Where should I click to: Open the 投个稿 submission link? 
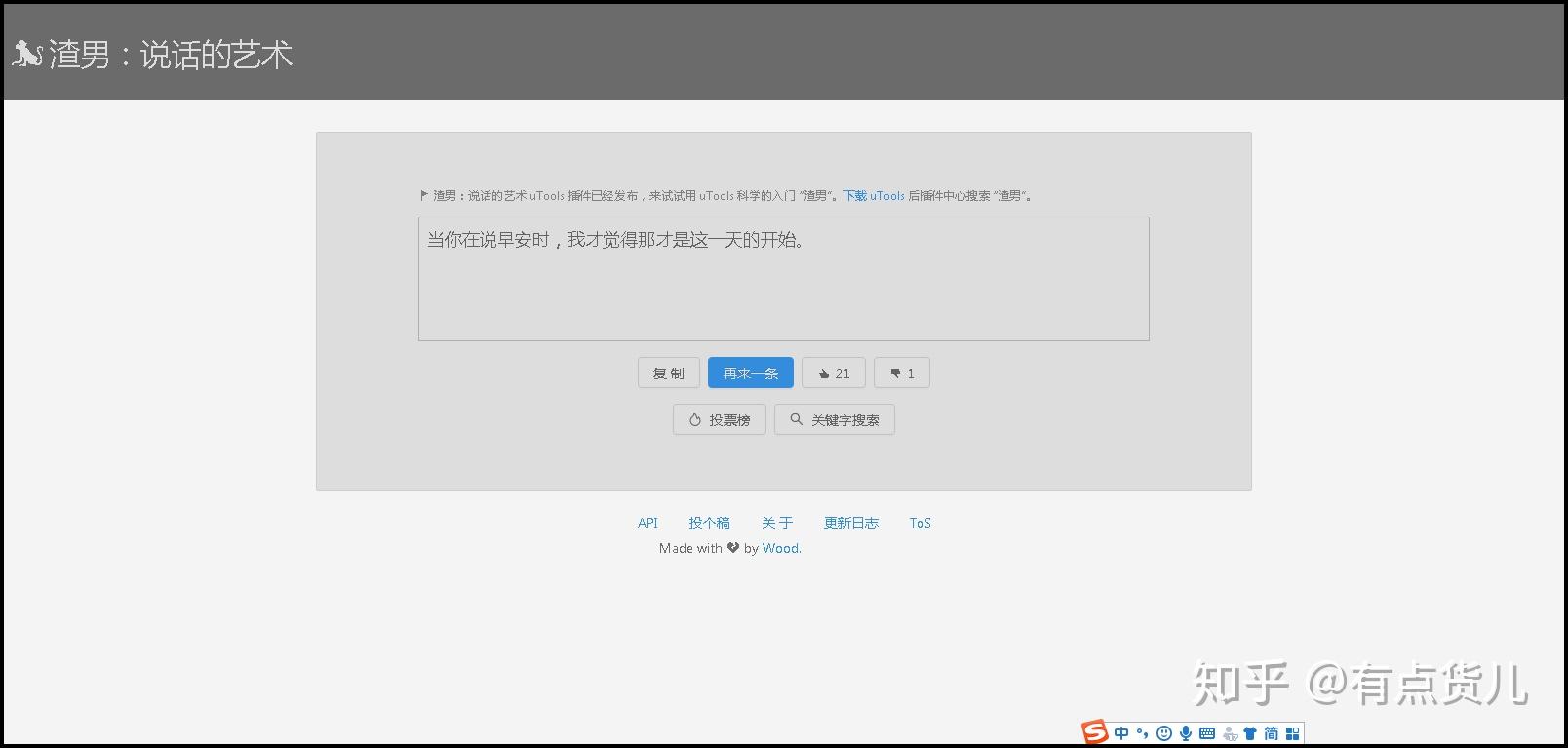click(x=709, y=523)
